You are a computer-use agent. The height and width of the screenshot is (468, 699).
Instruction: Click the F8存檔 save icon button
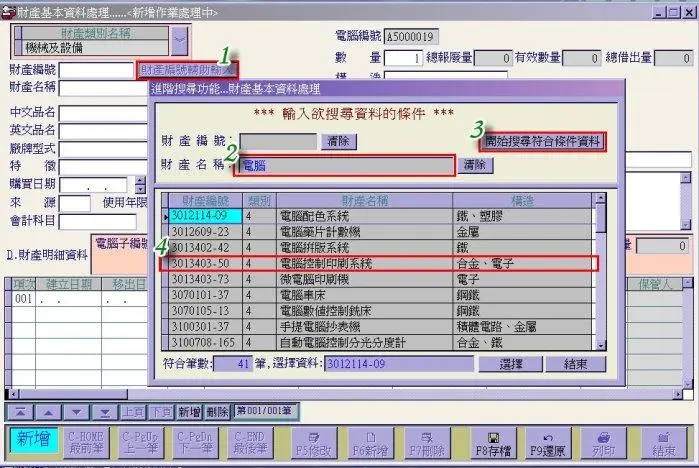[x=493, y=443]
